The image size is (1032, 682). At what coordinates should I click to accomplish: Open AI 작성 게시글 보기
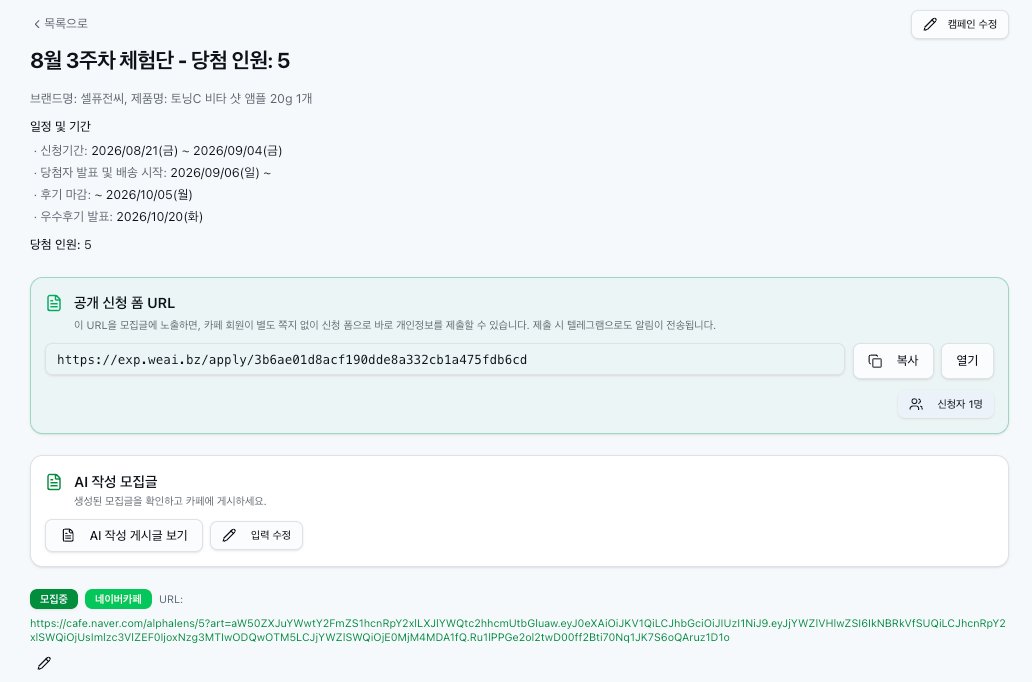click(x=124, y=535)
